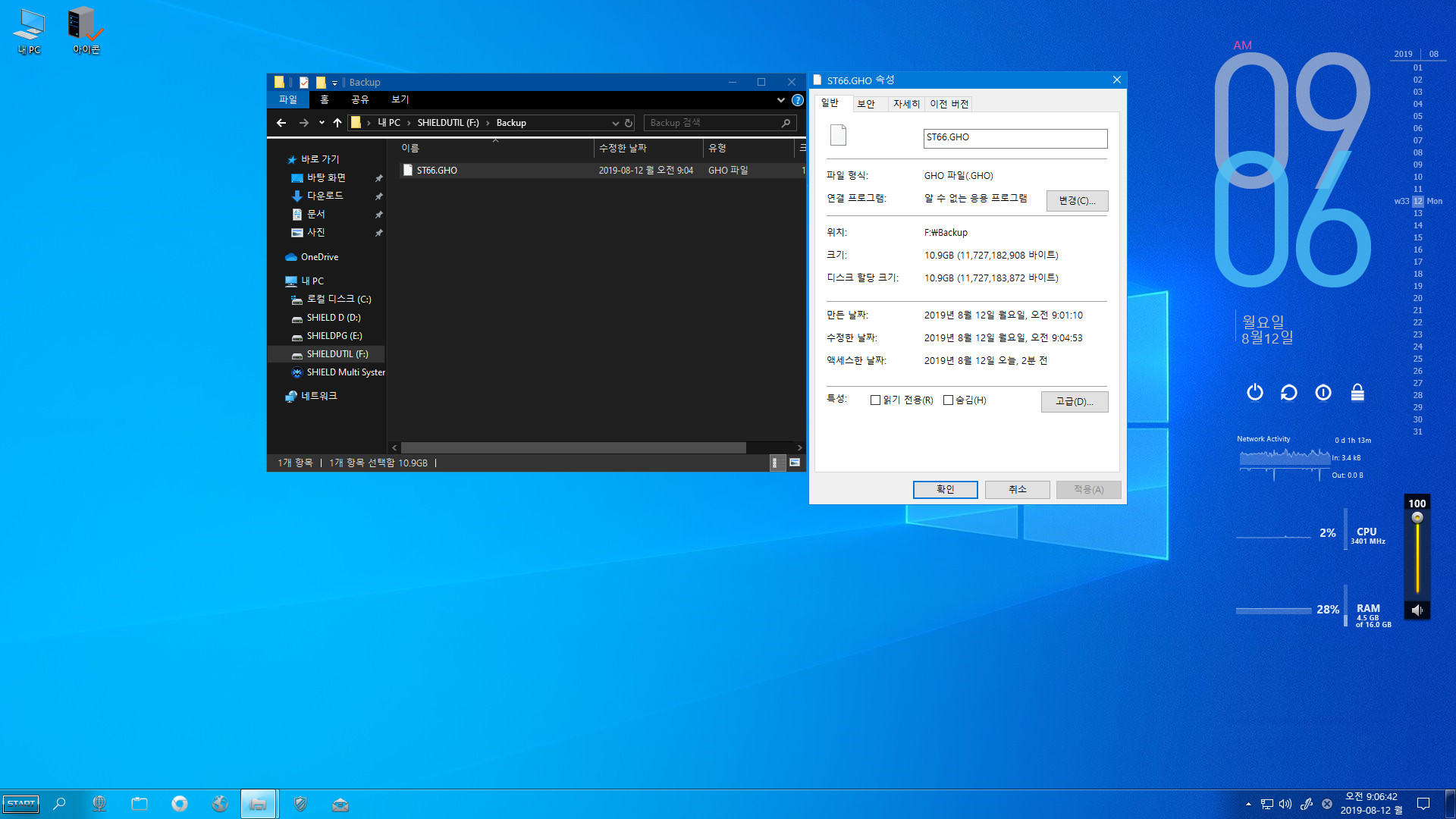Go up one folder level

337,123
